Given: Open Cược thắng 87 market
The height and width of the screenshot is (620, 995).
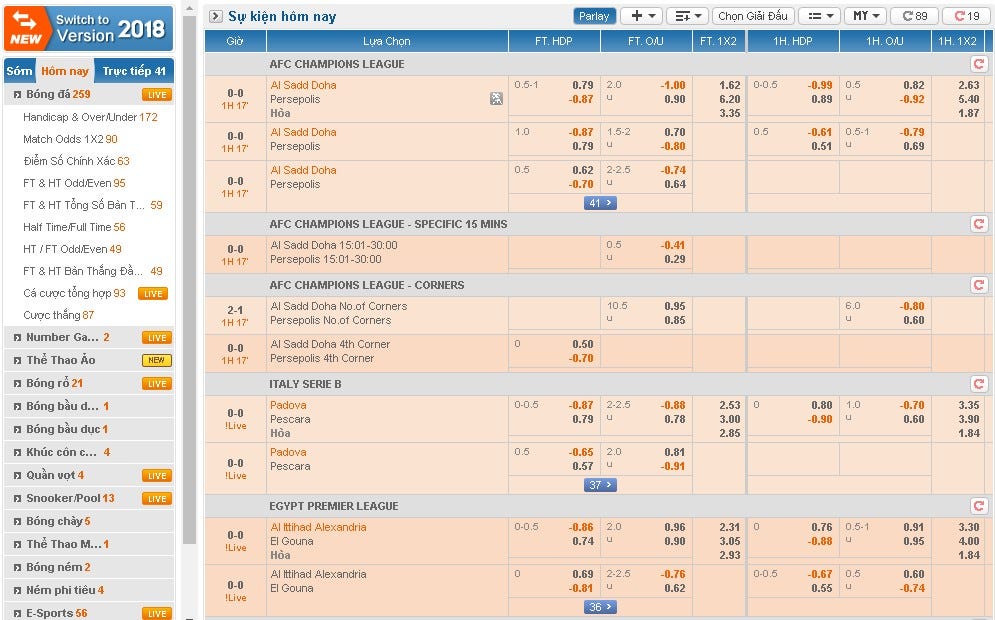Looking at the screenshot, I should [58, 315].
